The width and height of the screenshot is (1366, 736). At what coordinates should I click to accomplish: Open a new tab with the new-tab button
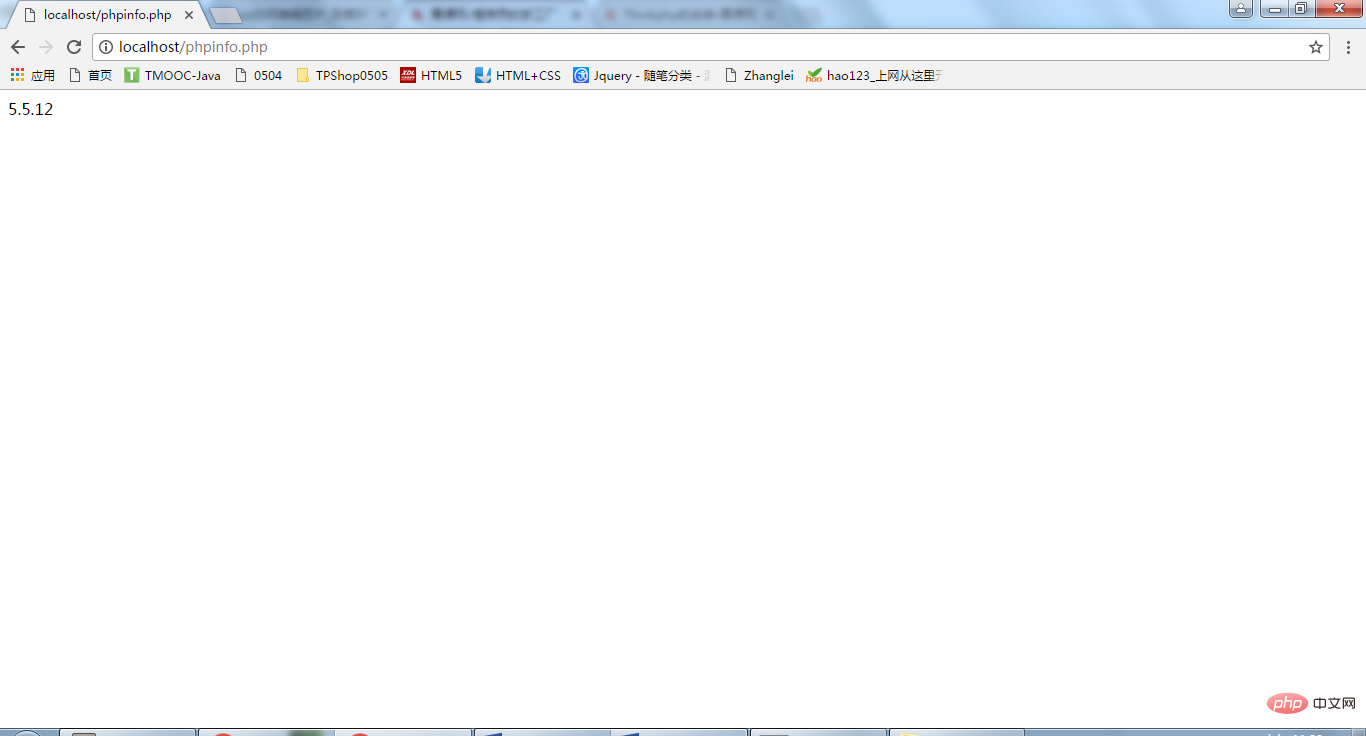pyautogui.click(x=226, y=15)
